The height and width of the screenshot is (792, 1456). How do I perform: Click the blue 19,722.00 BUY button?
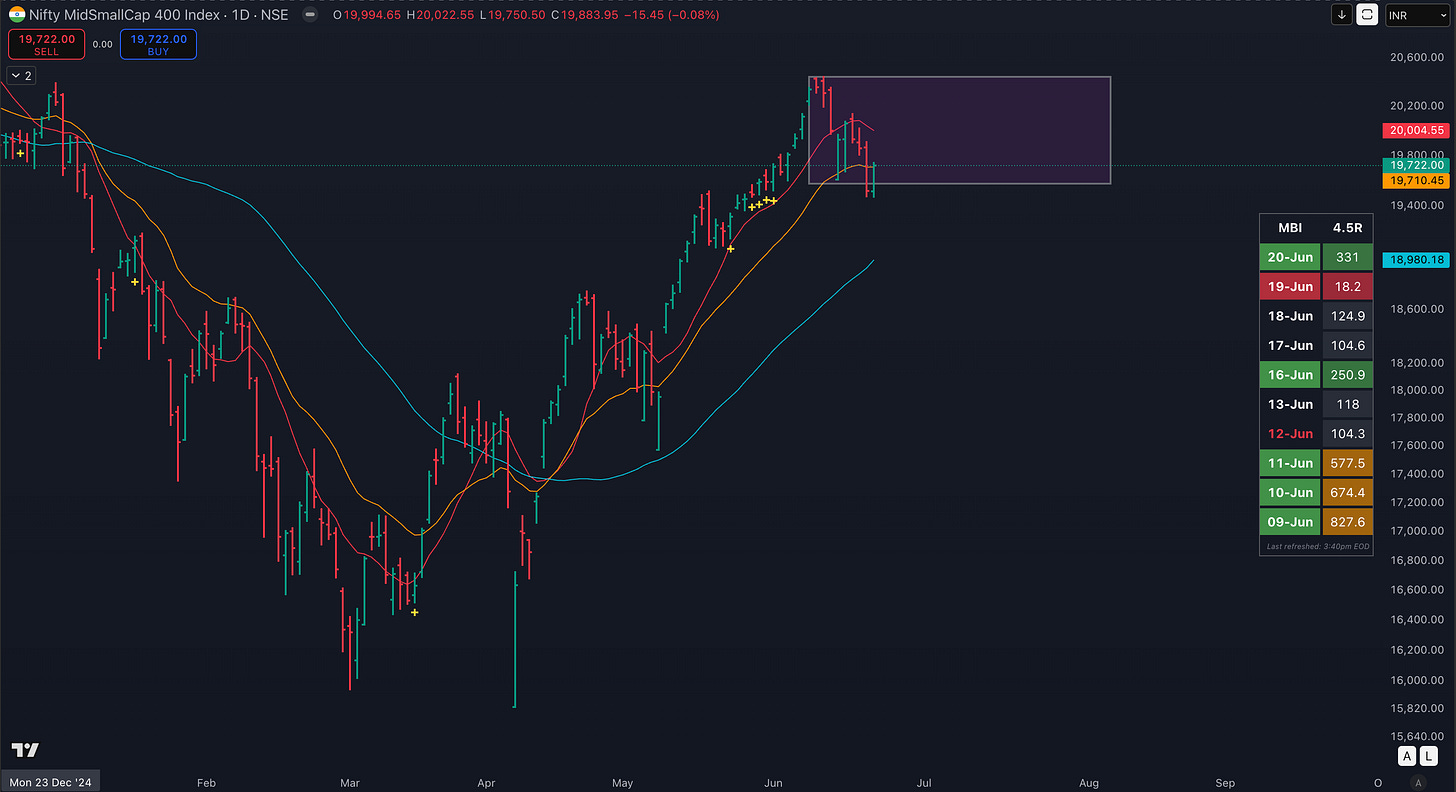[158, 44]
